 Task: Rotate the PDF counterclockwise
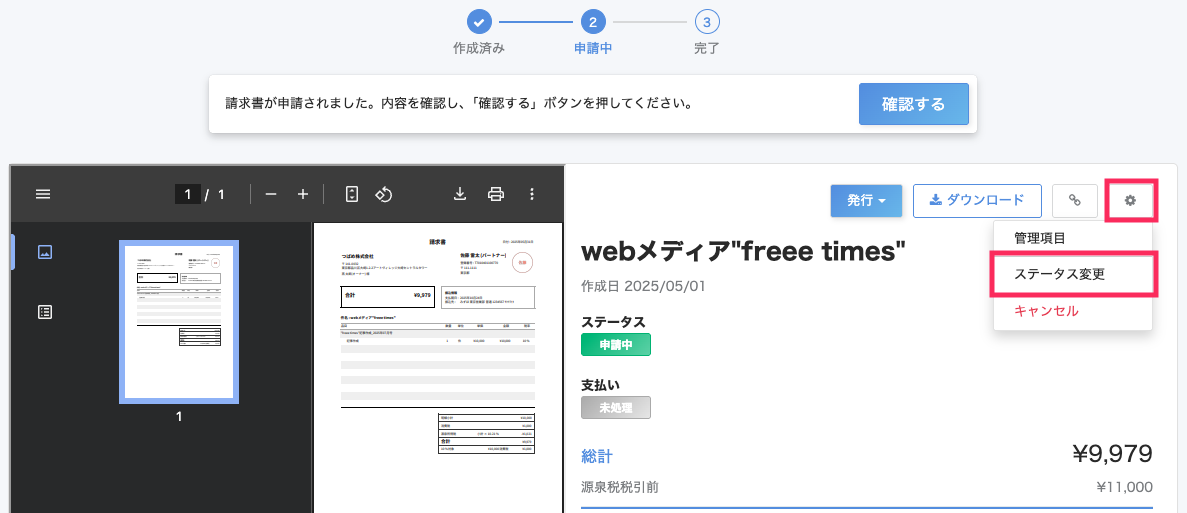pyautogui.click(x=384, y=194)
